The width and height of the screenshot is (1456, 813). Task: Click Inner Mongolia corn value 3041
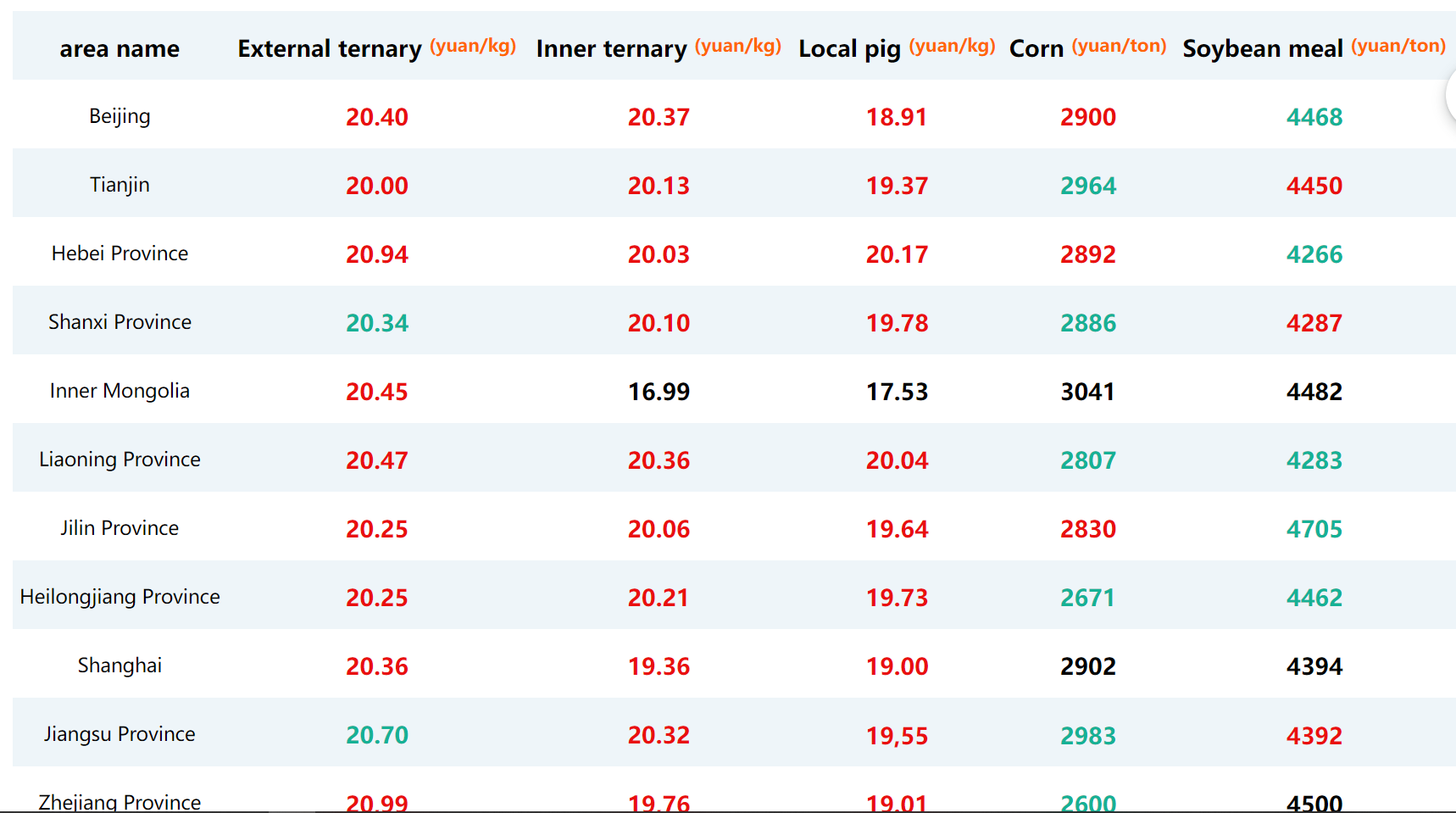coord(1088,392)
